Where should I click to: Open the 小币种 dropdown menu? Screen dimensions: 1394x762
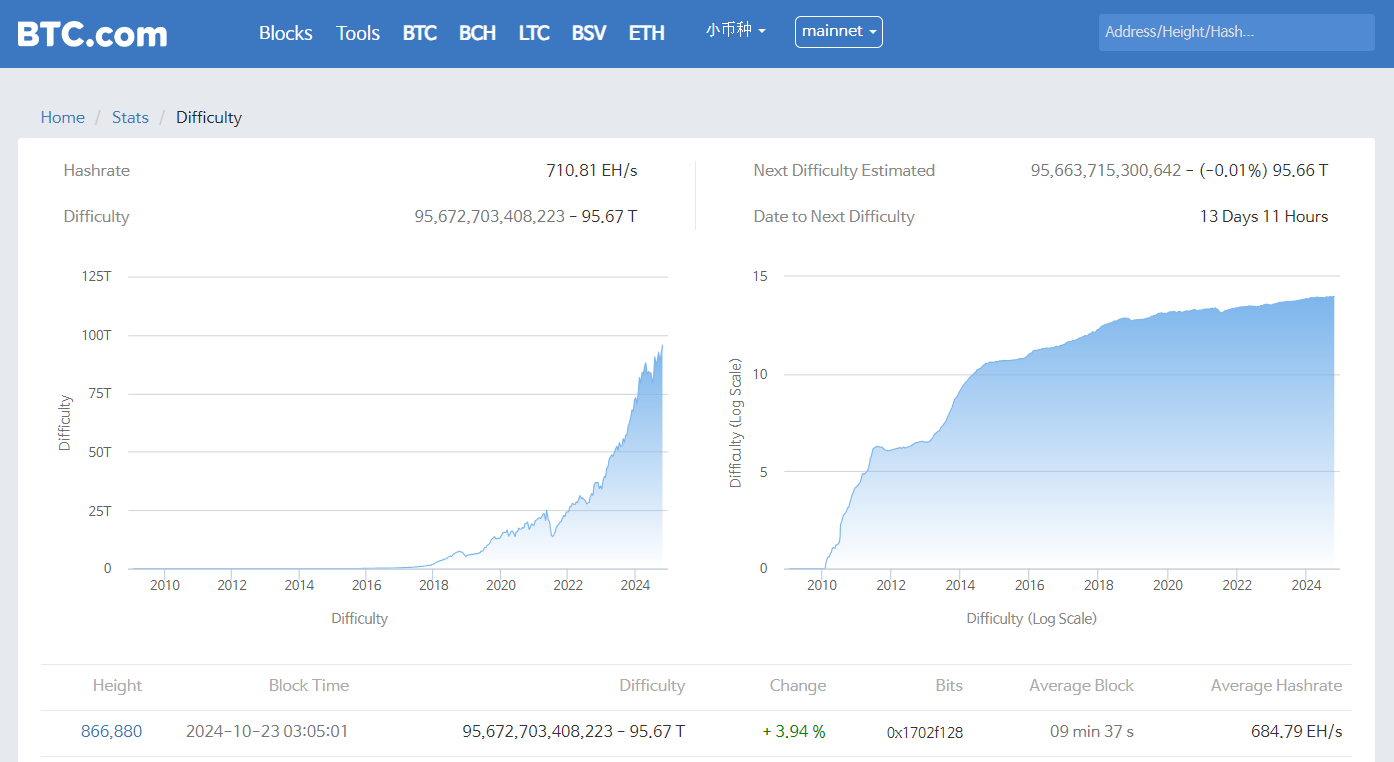[729, 31]
